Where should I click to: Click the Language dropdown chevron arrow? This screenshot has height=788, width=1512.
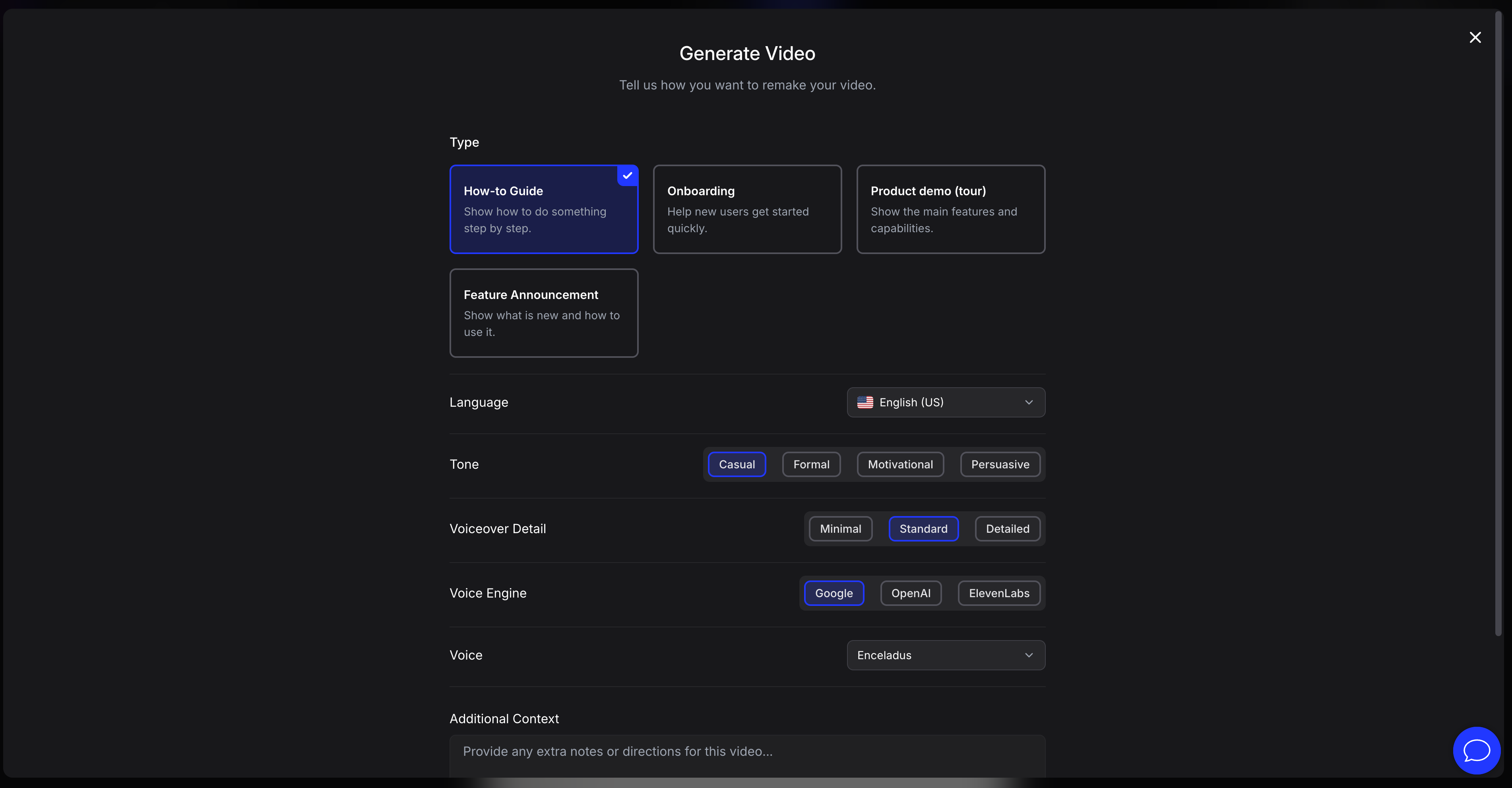coord(1028,402)
